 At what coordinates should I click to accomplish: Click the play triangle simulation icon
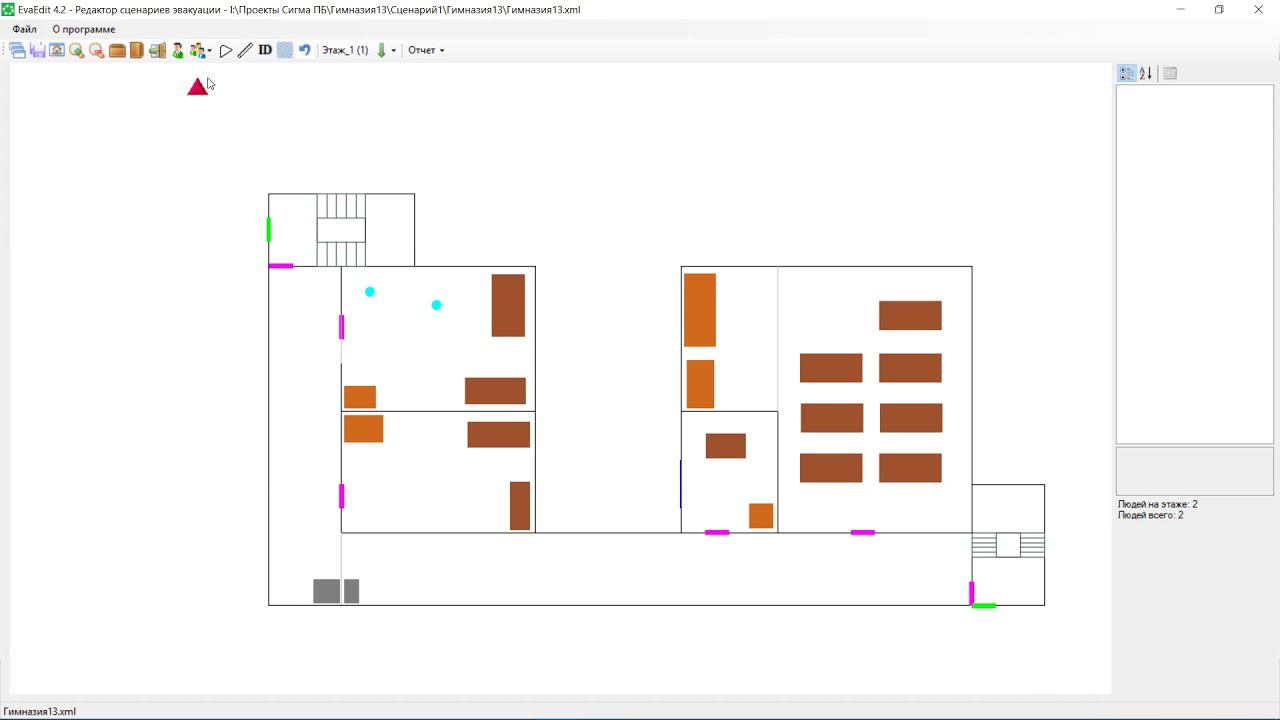click(226, 50)
